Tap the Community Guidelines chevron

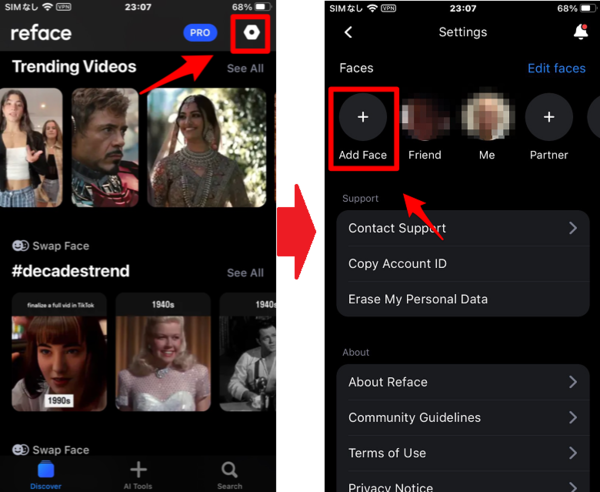[x=573, y=417]
